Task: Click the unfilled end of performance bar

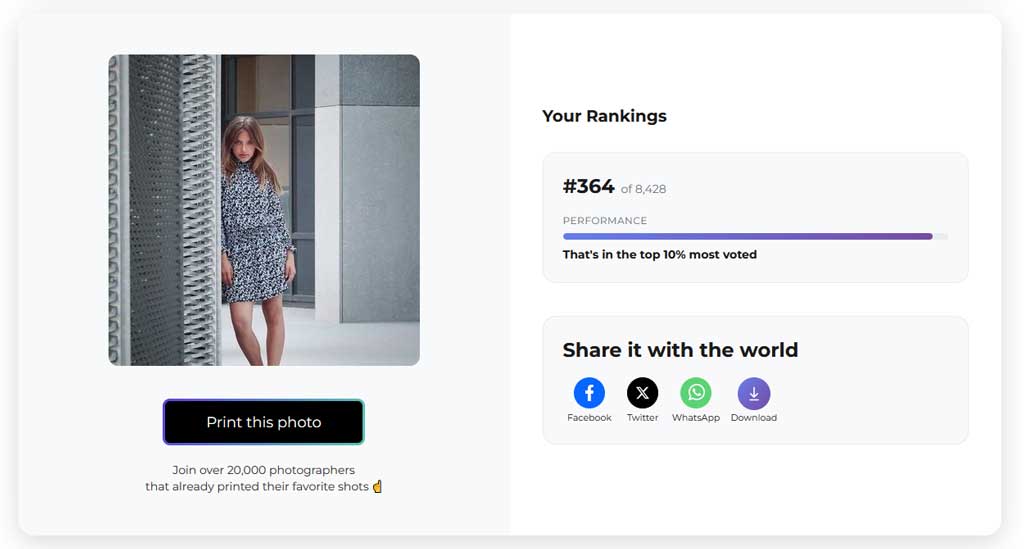Action: [940, 236]
